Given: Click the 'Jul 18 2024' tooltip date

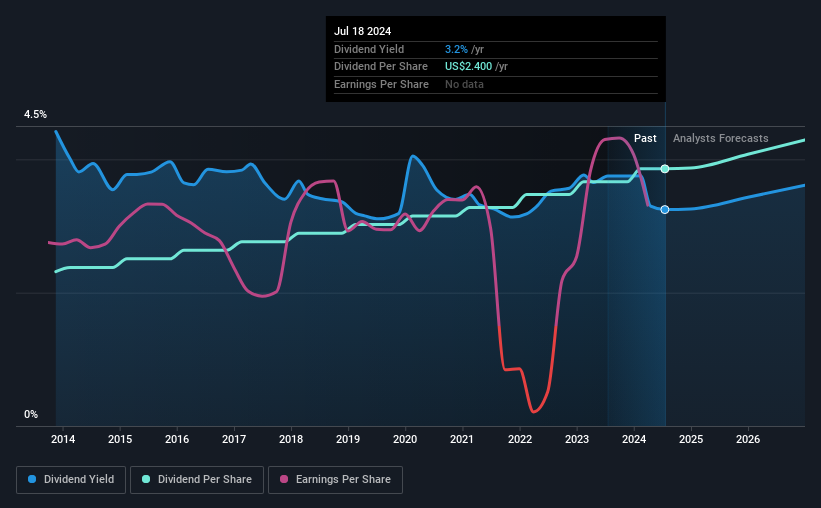Looking at the screenshot, I should [x=362, y=31].
